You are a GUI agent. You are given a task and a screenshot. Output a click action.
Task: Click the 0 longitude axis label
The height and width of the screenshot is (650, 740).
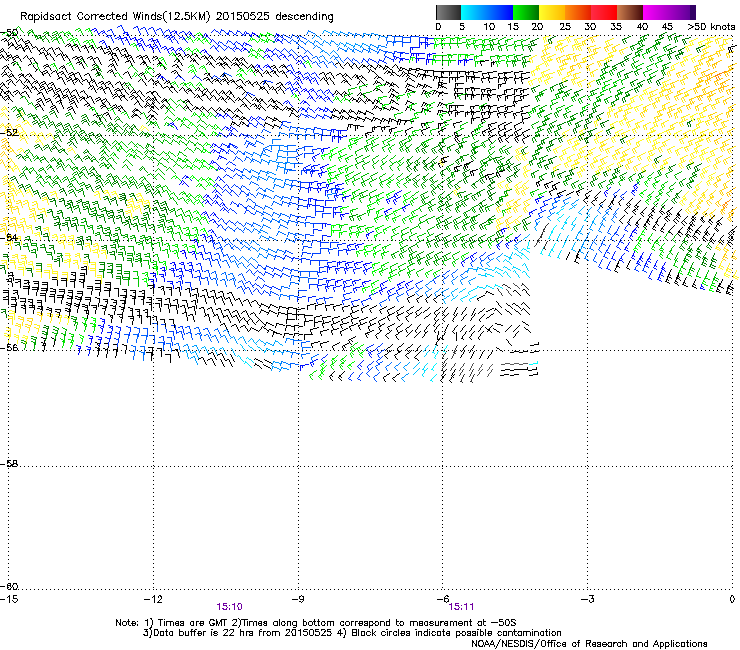(732, 599)
